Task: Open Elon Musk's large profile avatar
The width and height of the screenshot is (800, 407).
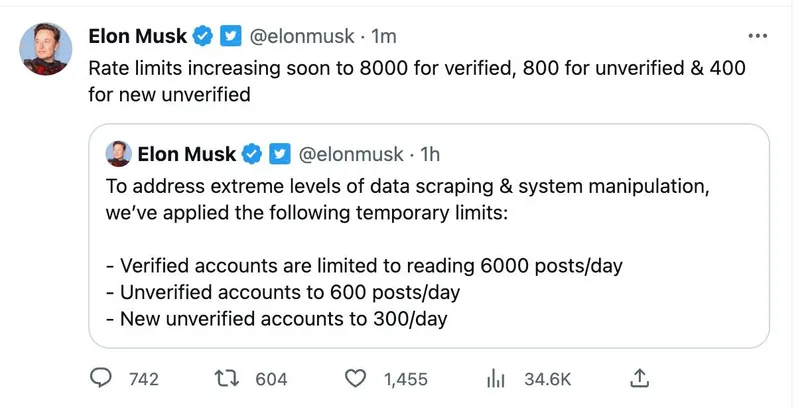Action: point(46,49)
